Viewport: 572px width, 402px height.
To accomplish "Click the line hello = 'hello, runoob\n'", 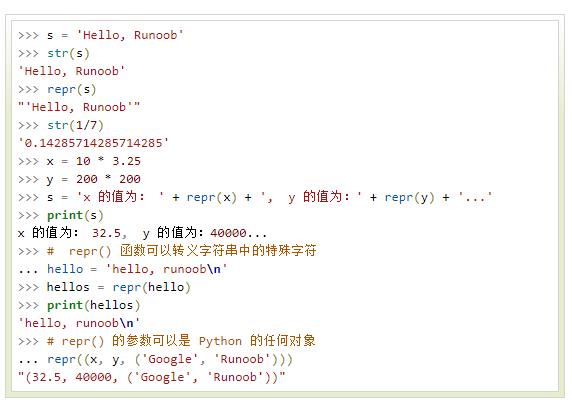I will click(x=123, y=269).
